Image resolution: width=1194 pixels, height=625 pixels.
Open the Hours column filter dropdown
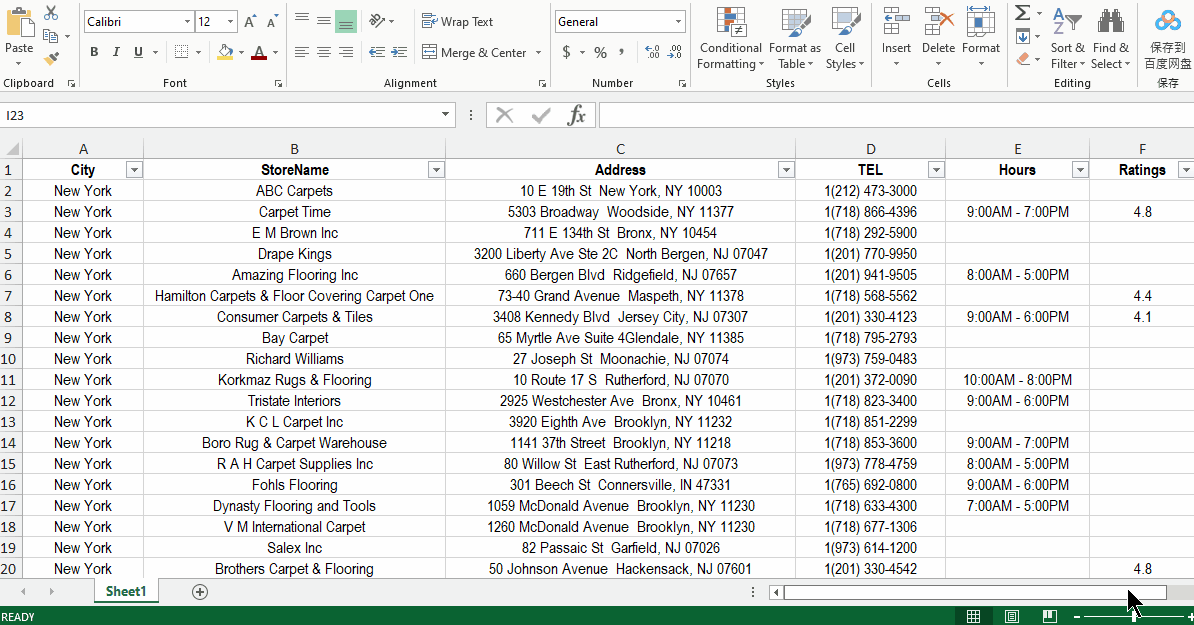click(1081, 170)
